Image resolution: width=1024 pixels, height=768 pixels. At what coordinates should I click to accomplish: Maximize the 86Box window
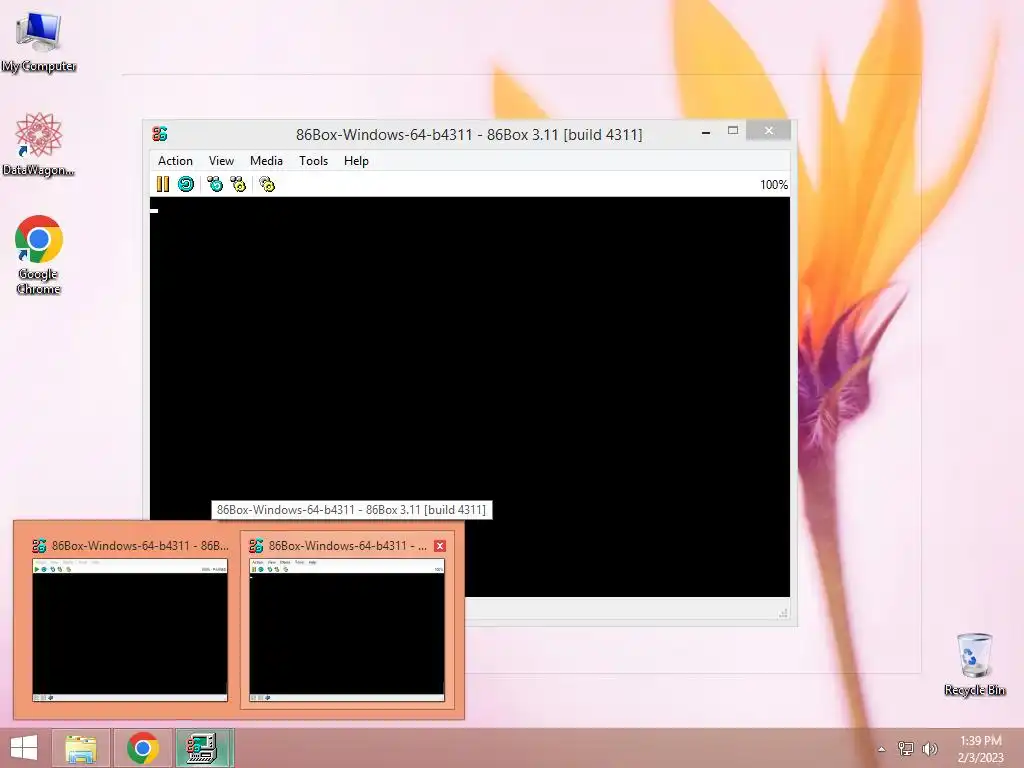tap(733, 131)
